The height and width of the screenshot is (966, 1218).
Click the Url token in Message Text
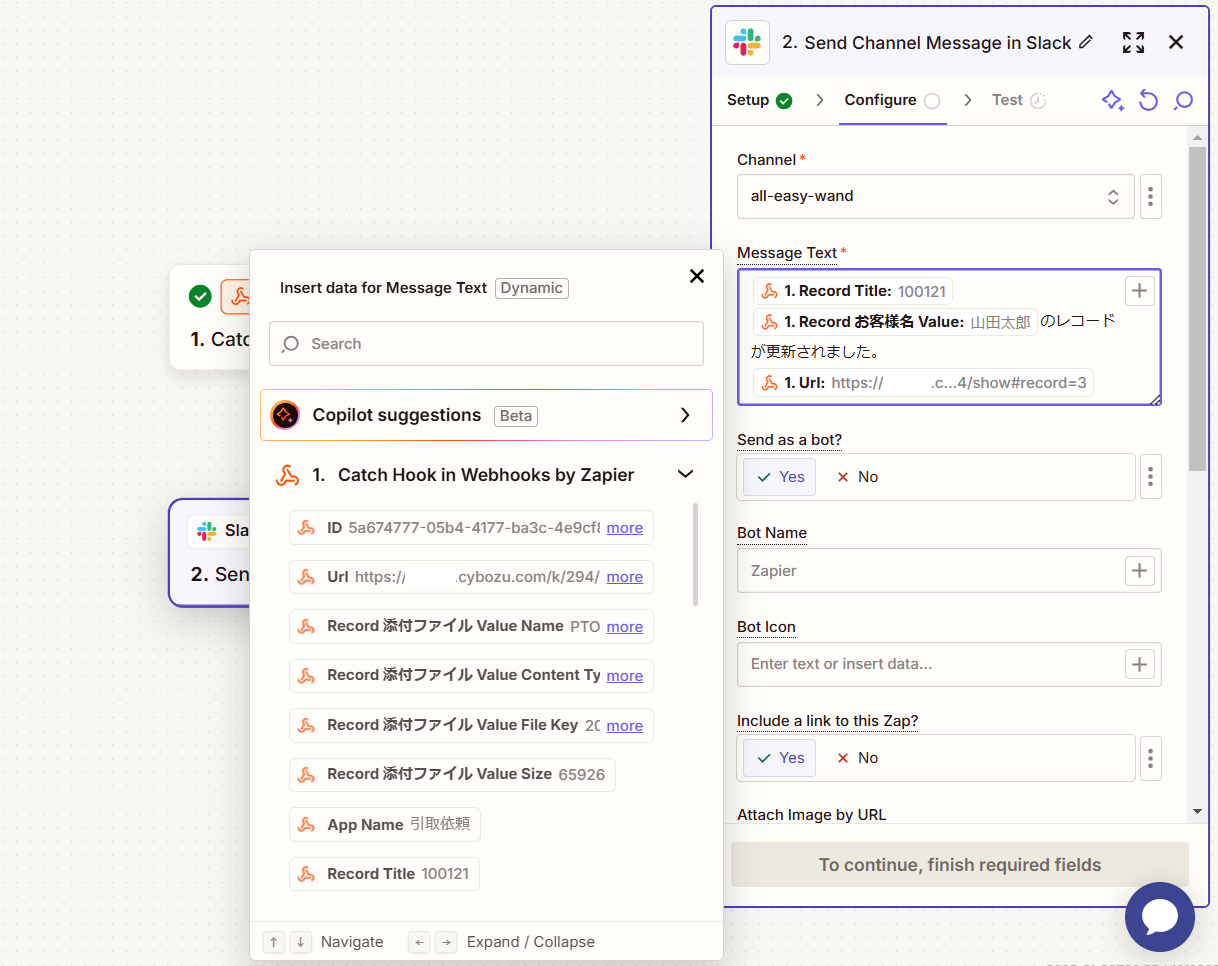924,383
